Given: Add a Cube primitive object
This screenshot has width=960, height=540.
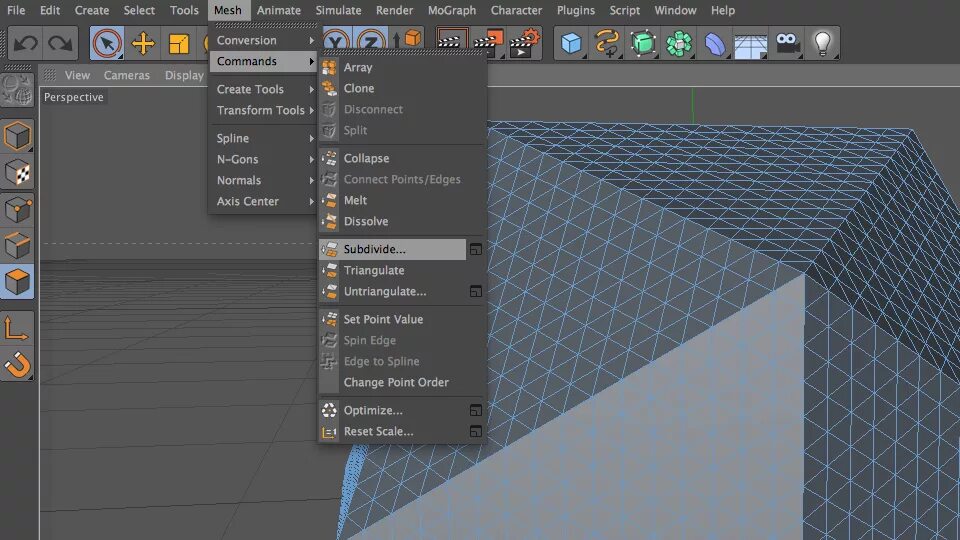Looking at the screenshot, I should (x=571, y=43).
